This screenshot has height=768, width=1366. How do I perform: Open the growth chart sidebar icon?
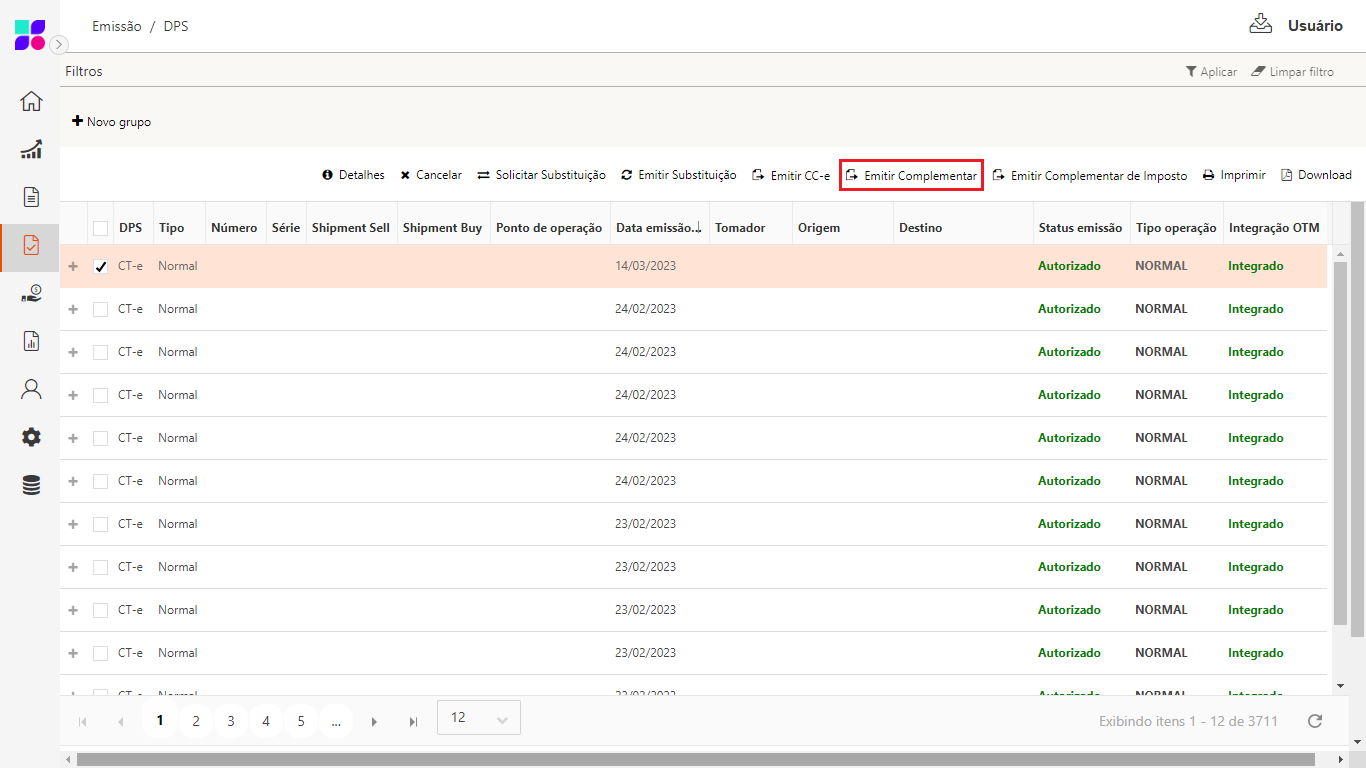(x=31, y=149)
